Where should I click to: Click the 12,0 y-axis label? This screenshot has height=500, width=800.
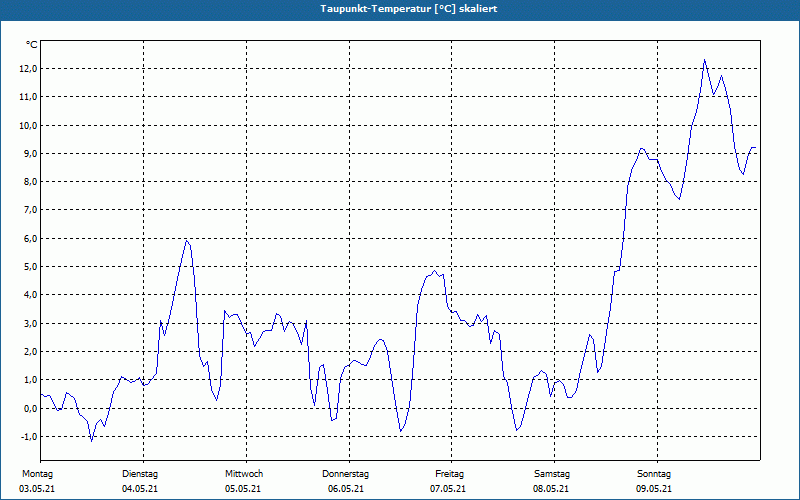29,69
